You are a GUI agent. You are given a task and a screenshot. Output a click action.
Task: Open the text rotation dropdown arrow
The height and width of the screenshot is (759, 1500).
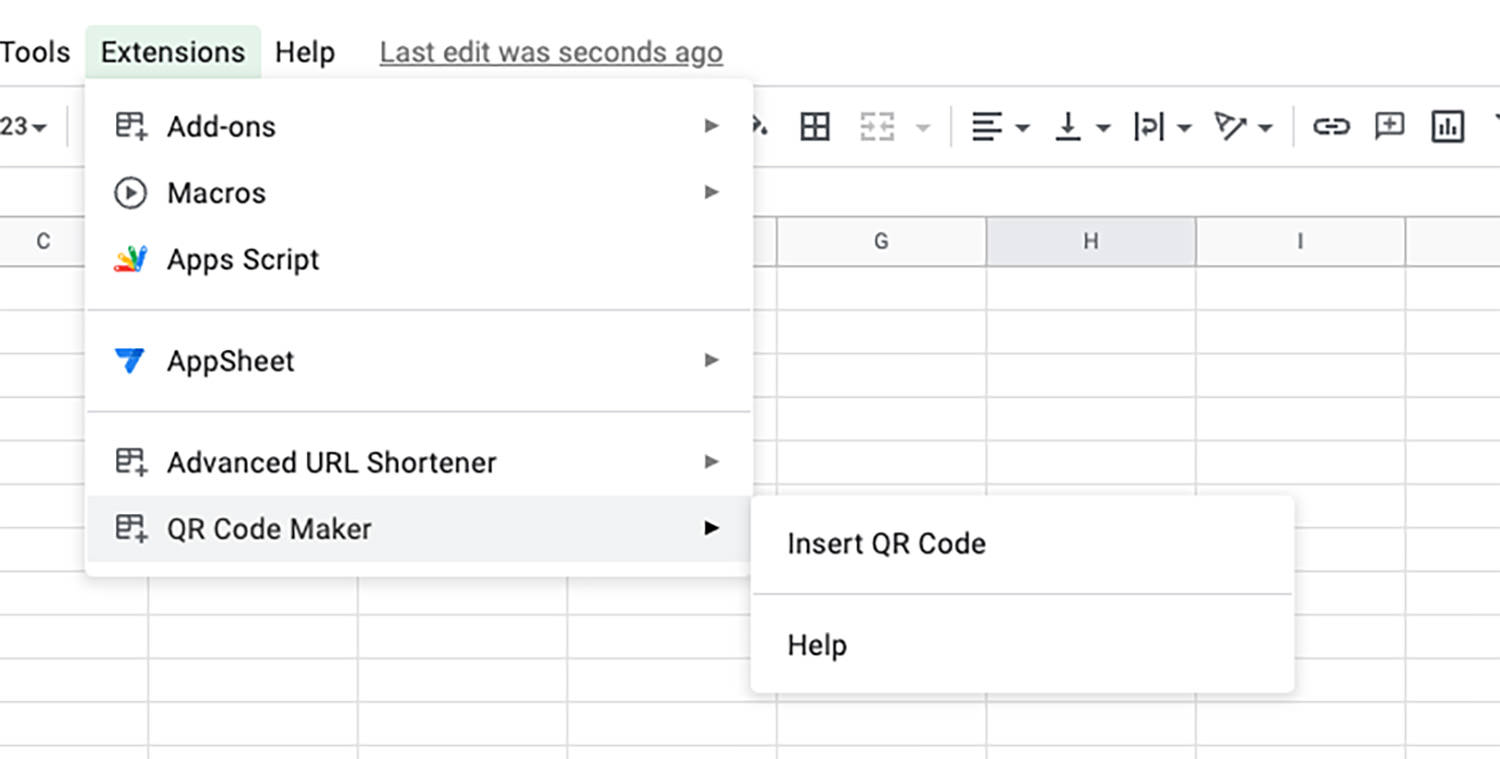(1266, 128)
